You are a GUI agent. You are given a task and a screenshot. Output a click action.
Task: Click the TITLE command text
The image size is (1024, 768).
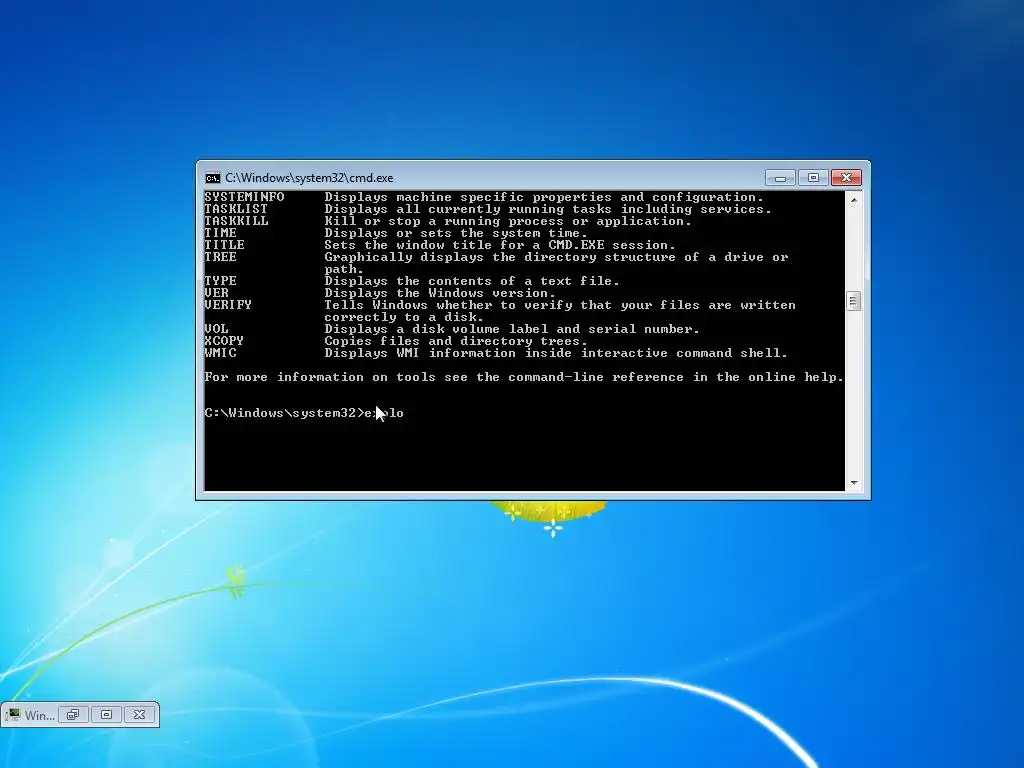click(x=224, y=245)
